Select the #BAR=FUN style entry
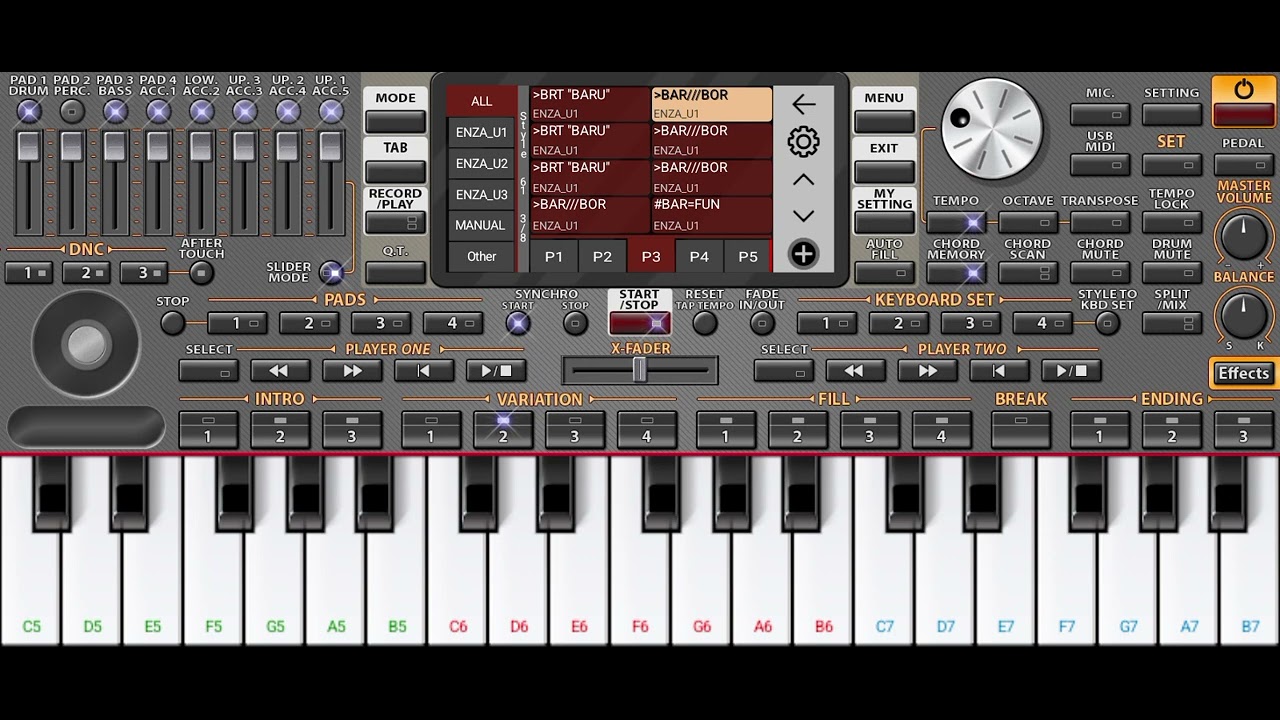Screen dimensions: 1280x720 pyautogui.click(x=712, y=215)
